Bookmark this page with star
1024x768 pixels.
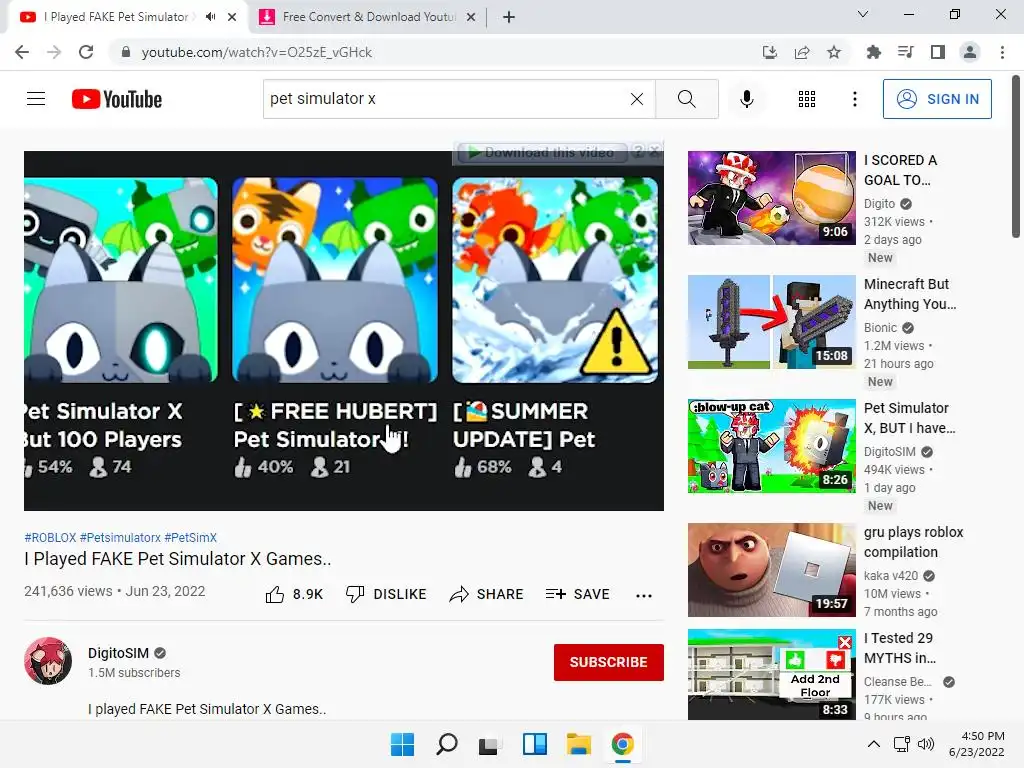pyautogui.click(x=834, y=52)
